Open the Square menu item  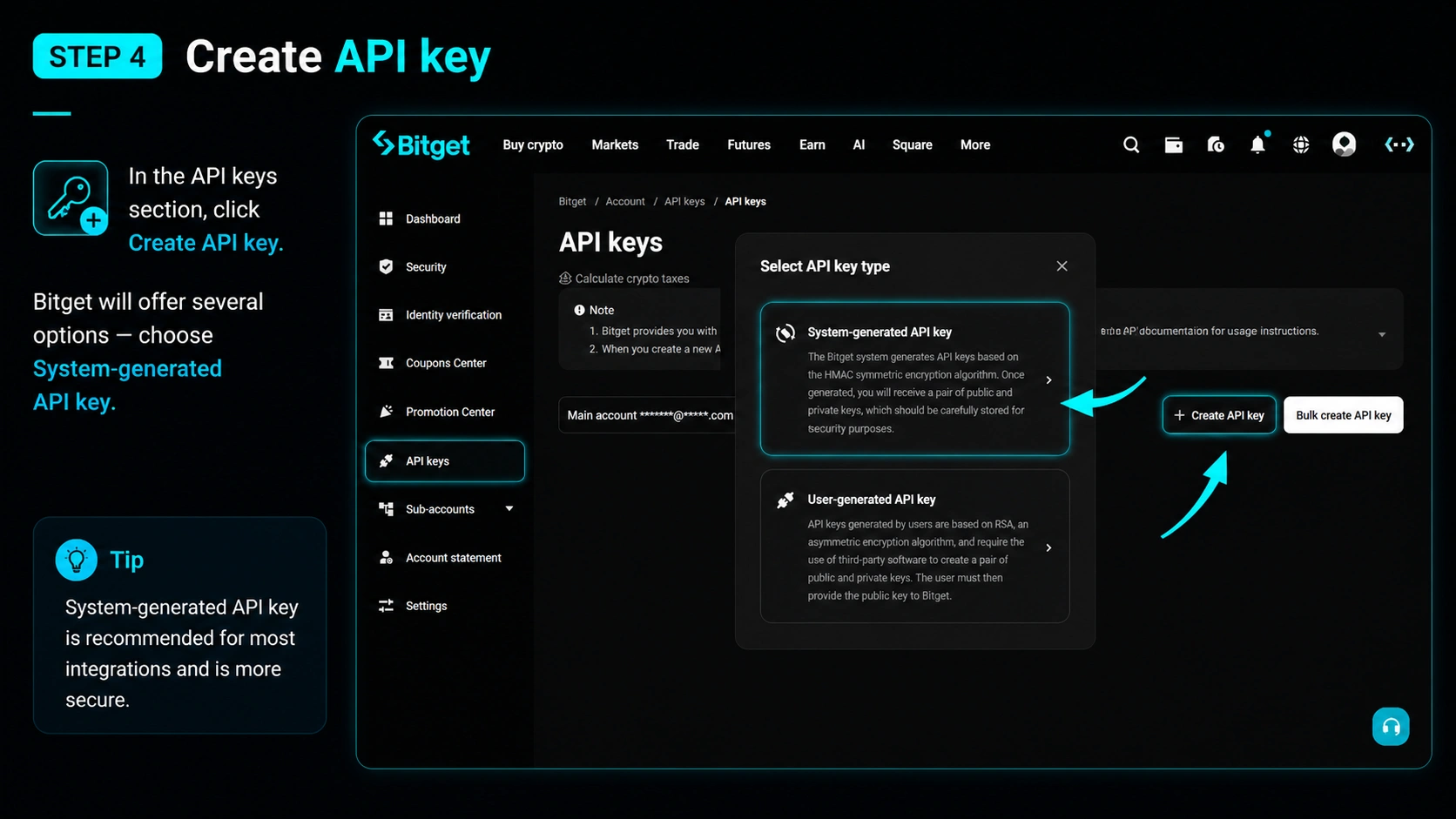913,145
